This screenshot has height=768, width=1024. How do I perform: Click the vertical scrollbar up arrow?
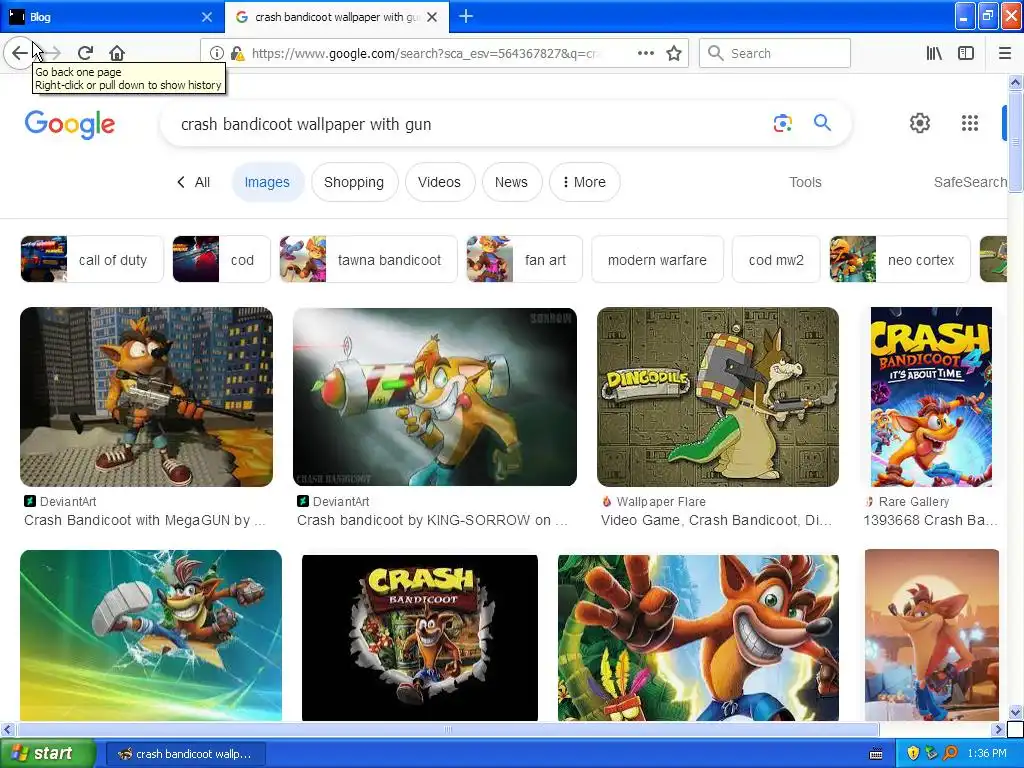click(1015, 82)
